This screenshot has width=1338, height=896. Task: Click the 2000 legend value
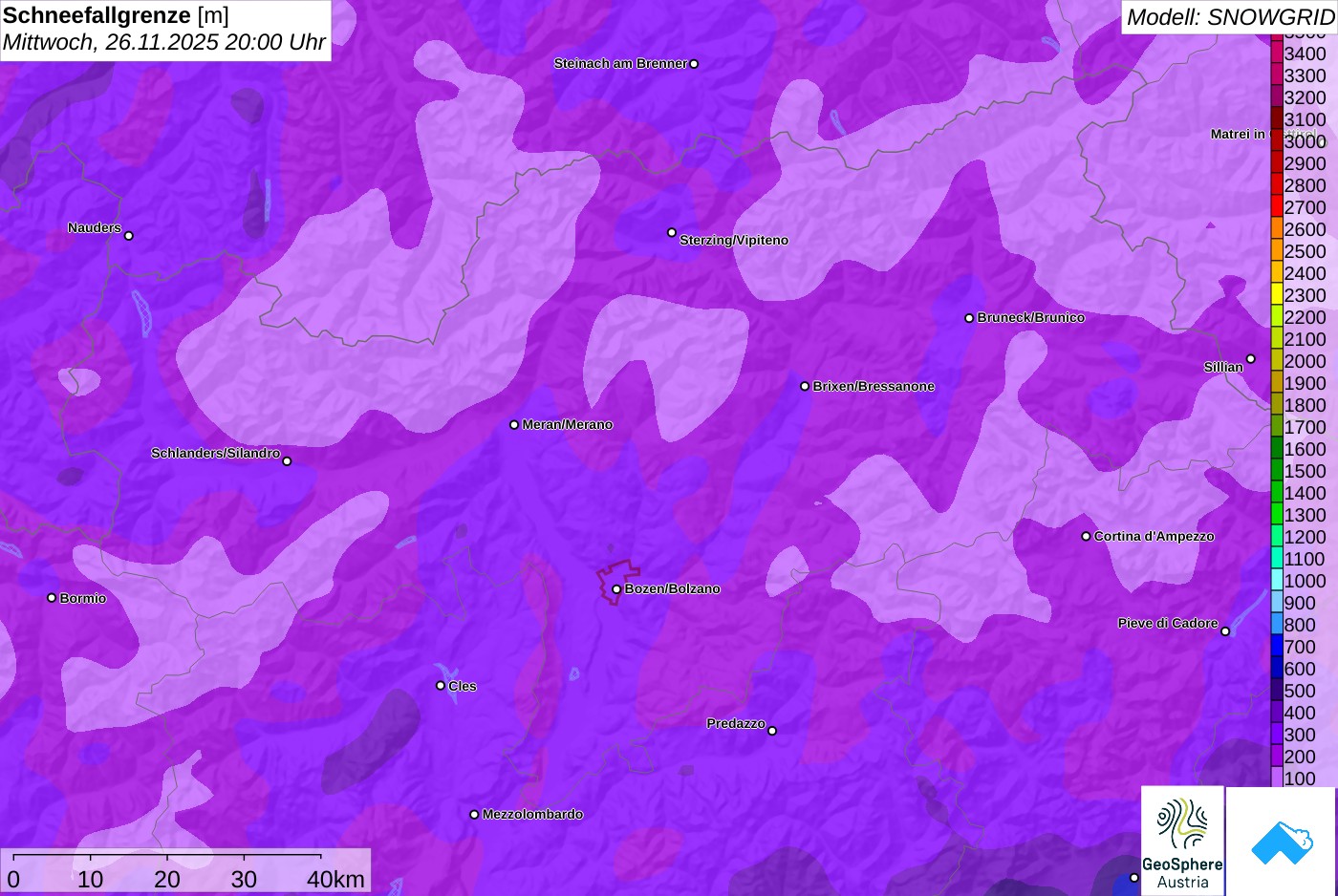(x=1305, y=361)
